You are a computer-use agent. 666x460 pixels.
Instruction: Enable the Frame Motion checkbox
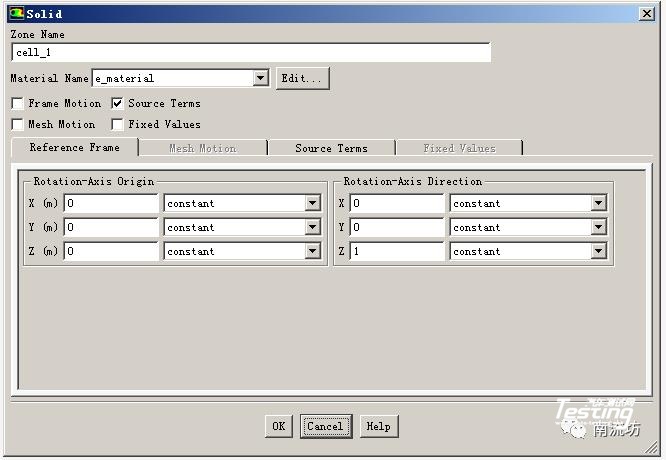click(x=17, y=103)
